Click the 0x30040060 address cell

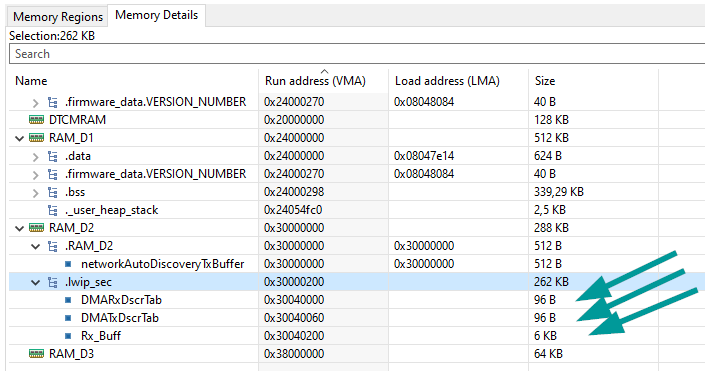click(294, 318)
